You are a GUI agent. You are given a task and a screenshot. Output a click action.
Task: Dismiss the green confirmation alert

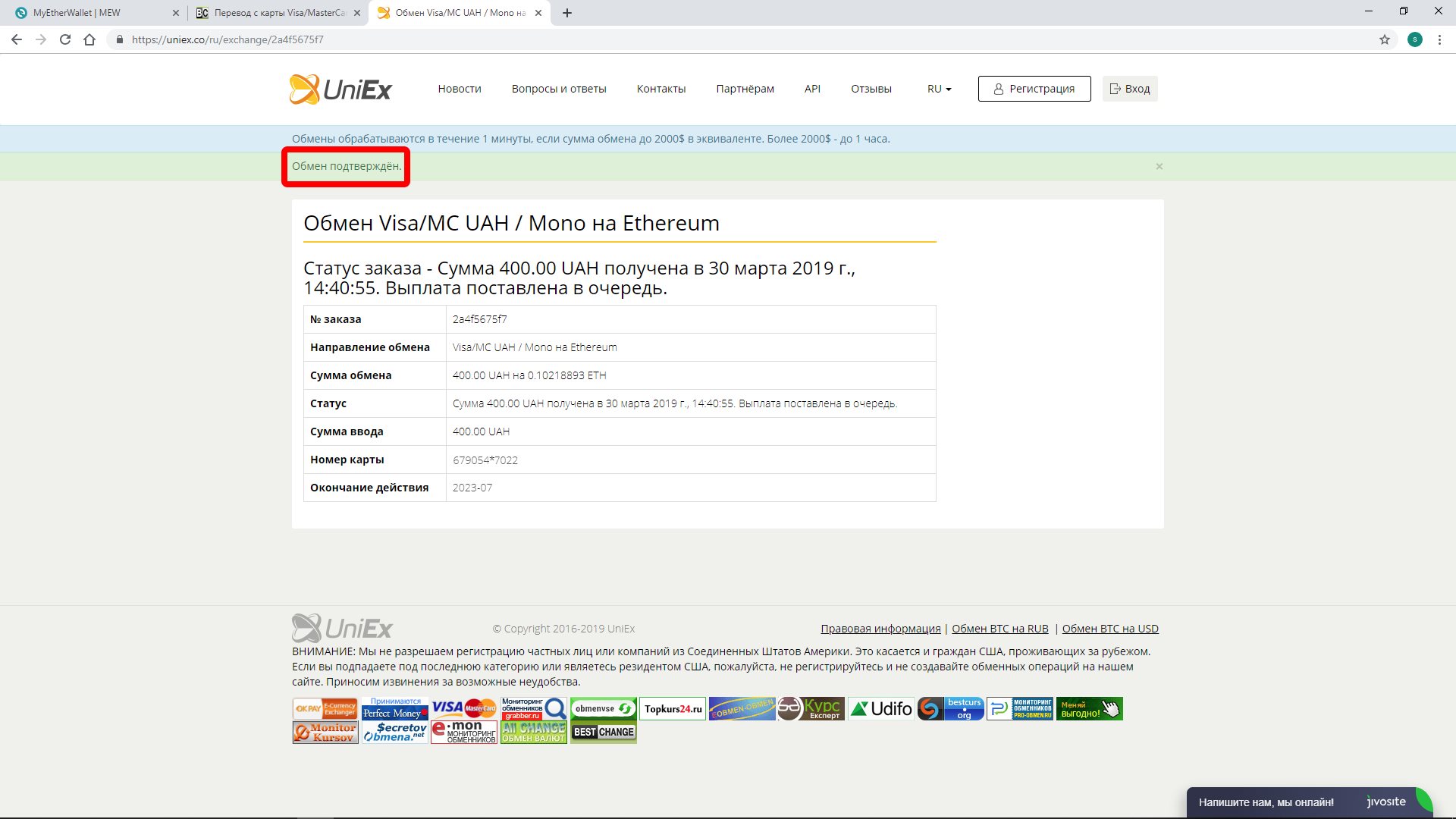click(x=1159, y=166)
